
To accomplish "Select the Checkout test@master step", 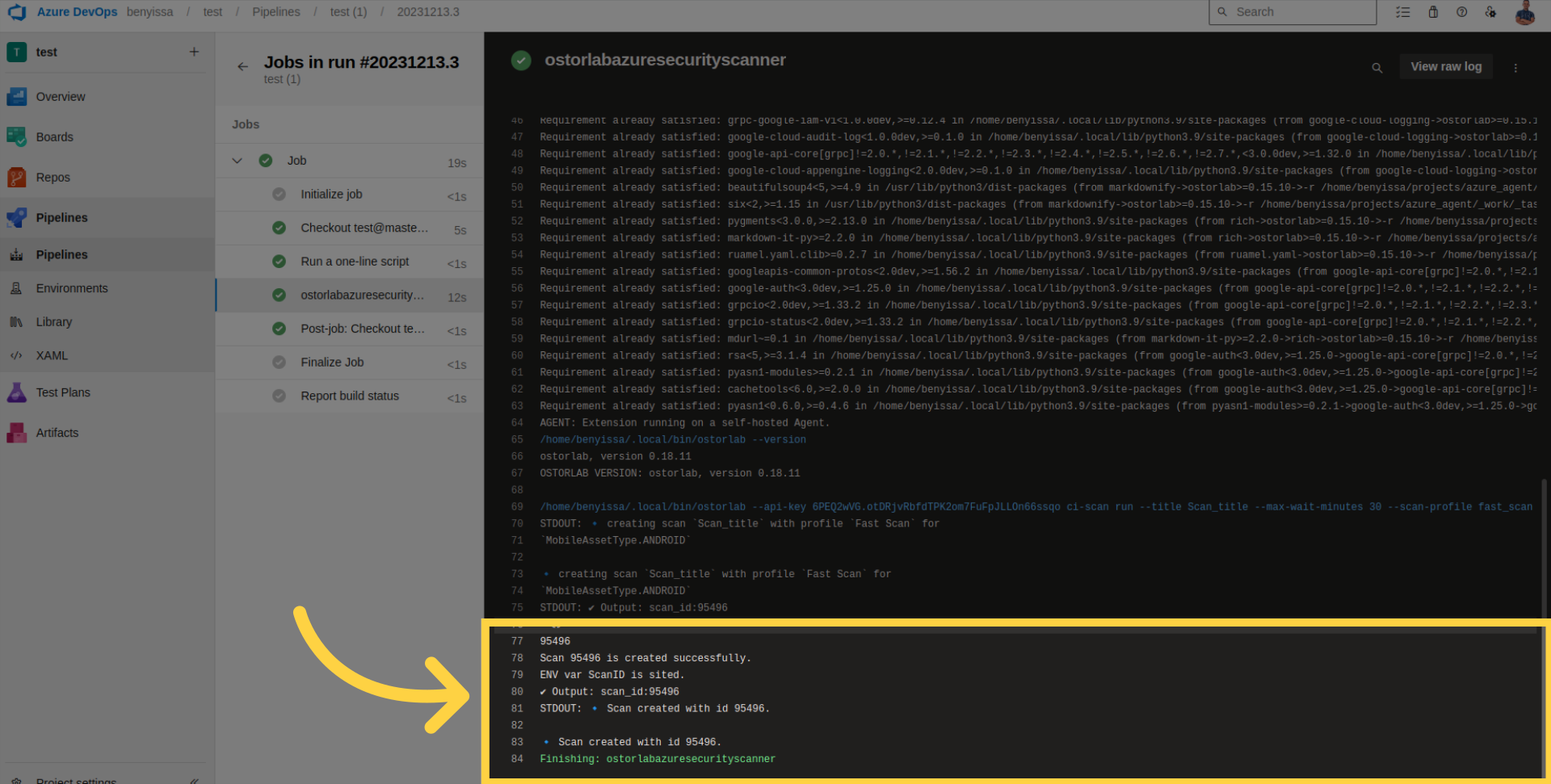I will click(x=364, y=228).
